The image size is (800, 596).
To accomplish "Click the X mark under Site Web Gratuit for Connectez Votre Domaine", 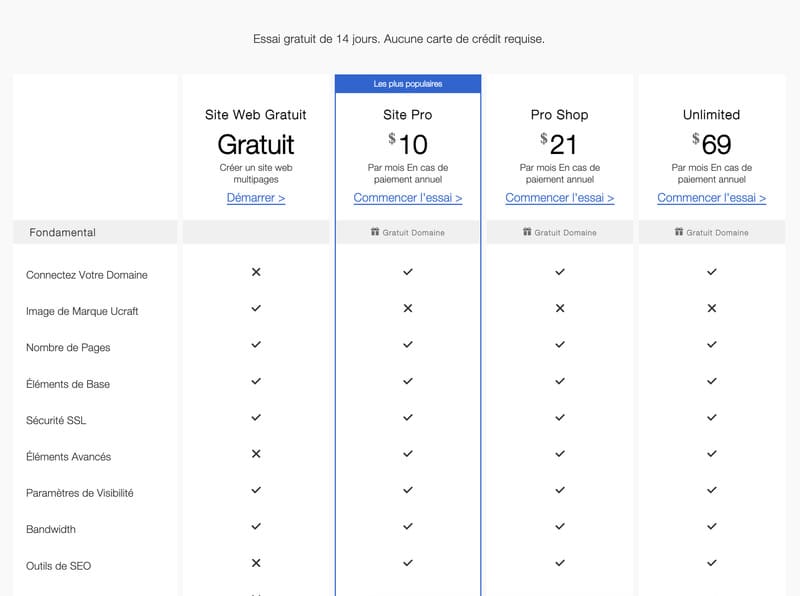I will tap(256, 273).
